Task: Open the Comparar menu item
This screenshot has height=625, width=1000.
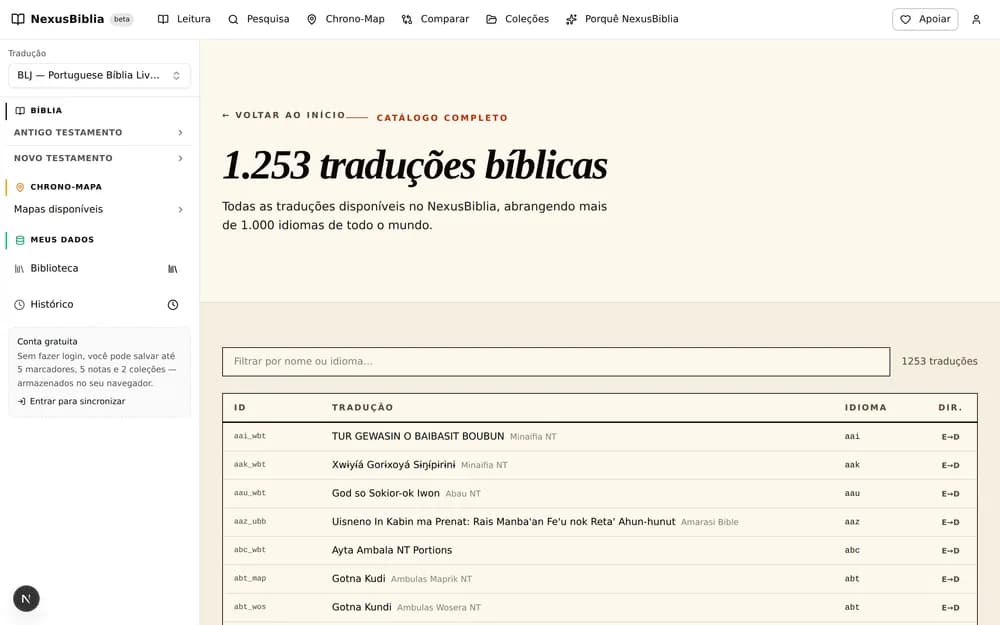Action: coord(435,19)
